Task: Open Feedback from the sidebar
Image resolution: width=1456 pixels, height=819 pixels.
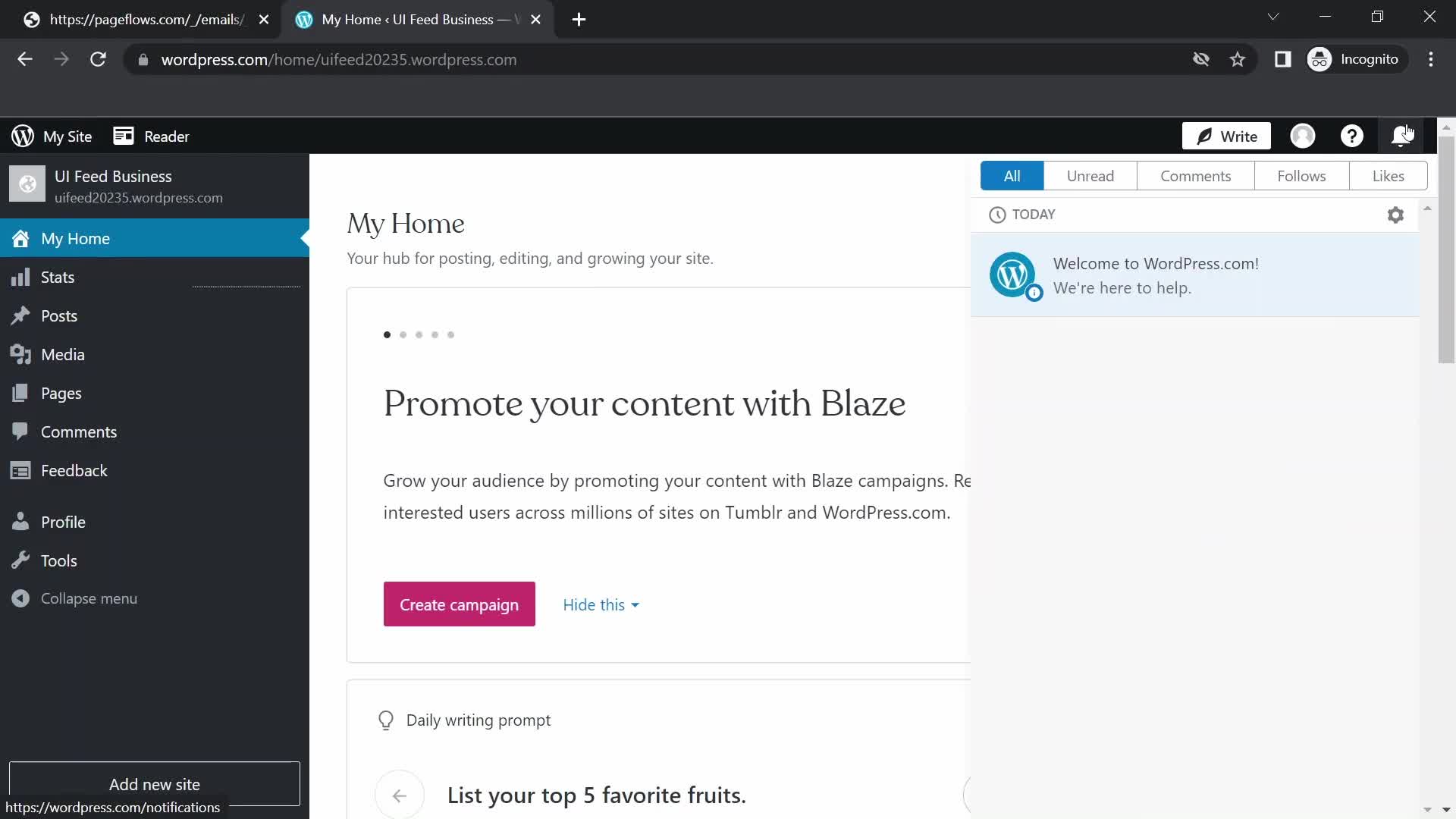Action: [x=74, y=470]
